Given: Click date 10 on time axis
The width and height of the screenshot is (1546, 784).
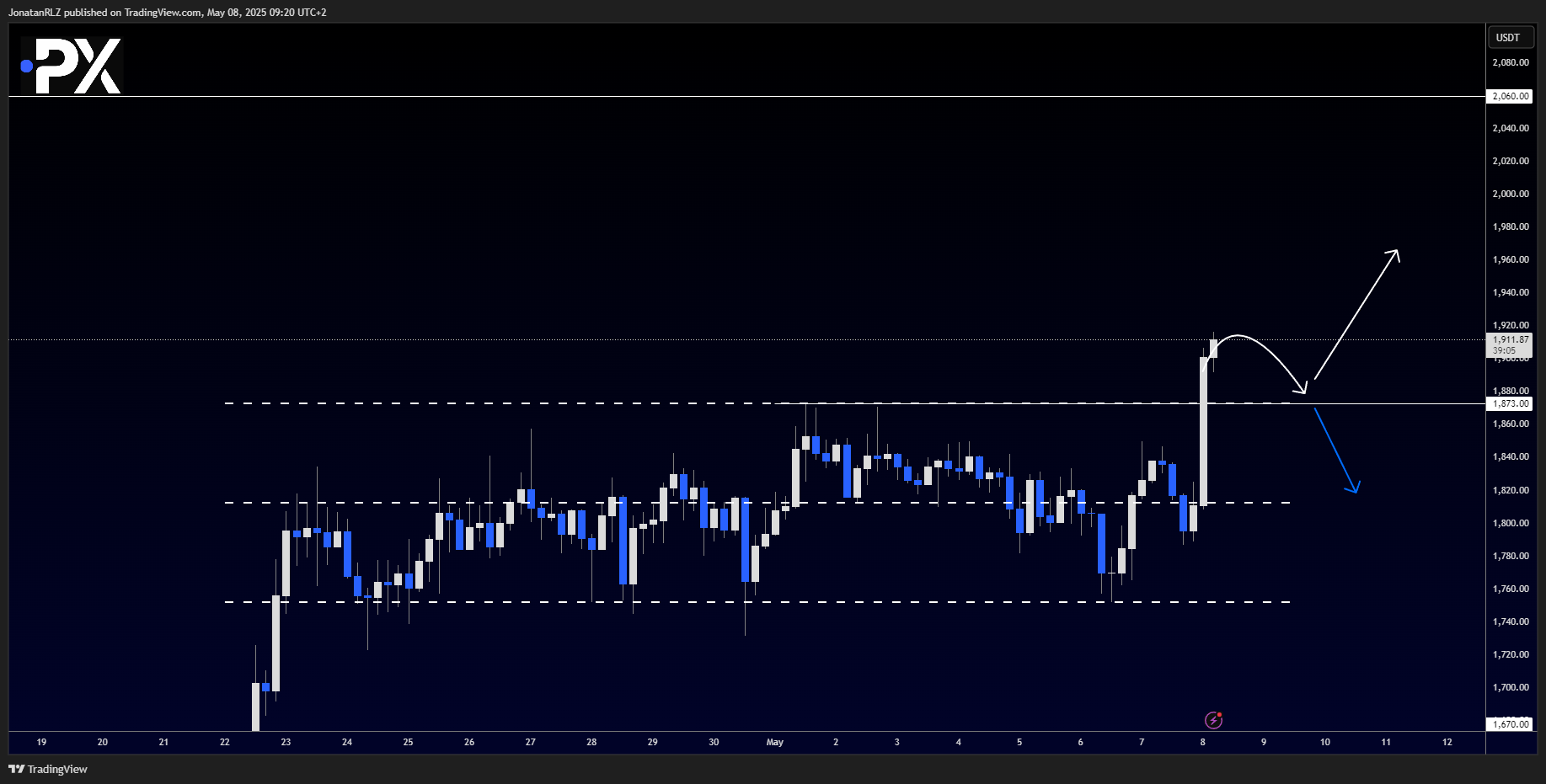Looking at the screenshot, I should coord(1325,742).
